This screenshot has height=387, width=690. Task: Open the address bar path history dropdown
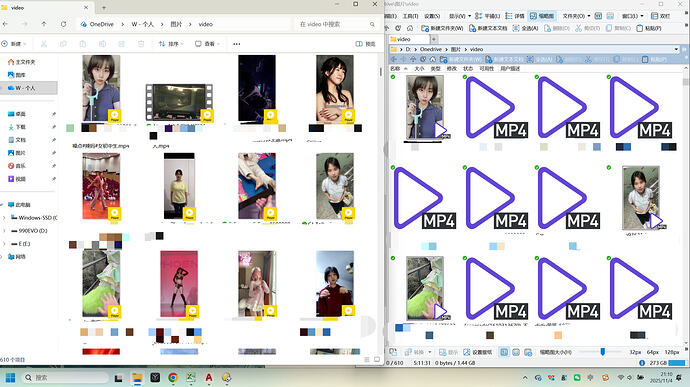pyautogui.click(x=676, y=49)
